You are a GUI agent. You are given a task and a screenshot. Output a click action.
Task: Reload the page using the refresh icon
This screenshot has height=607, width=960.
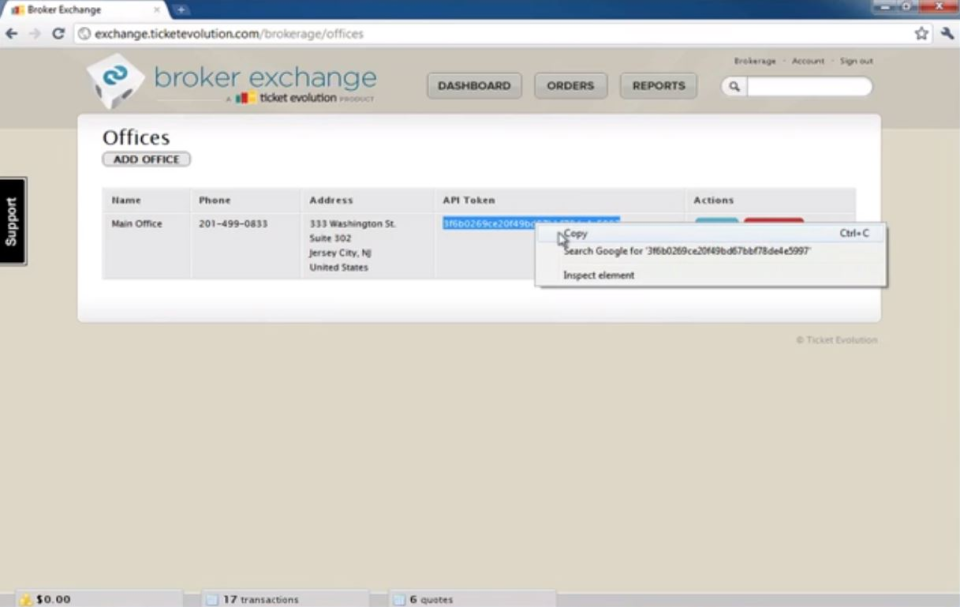[x=58, y=33]
